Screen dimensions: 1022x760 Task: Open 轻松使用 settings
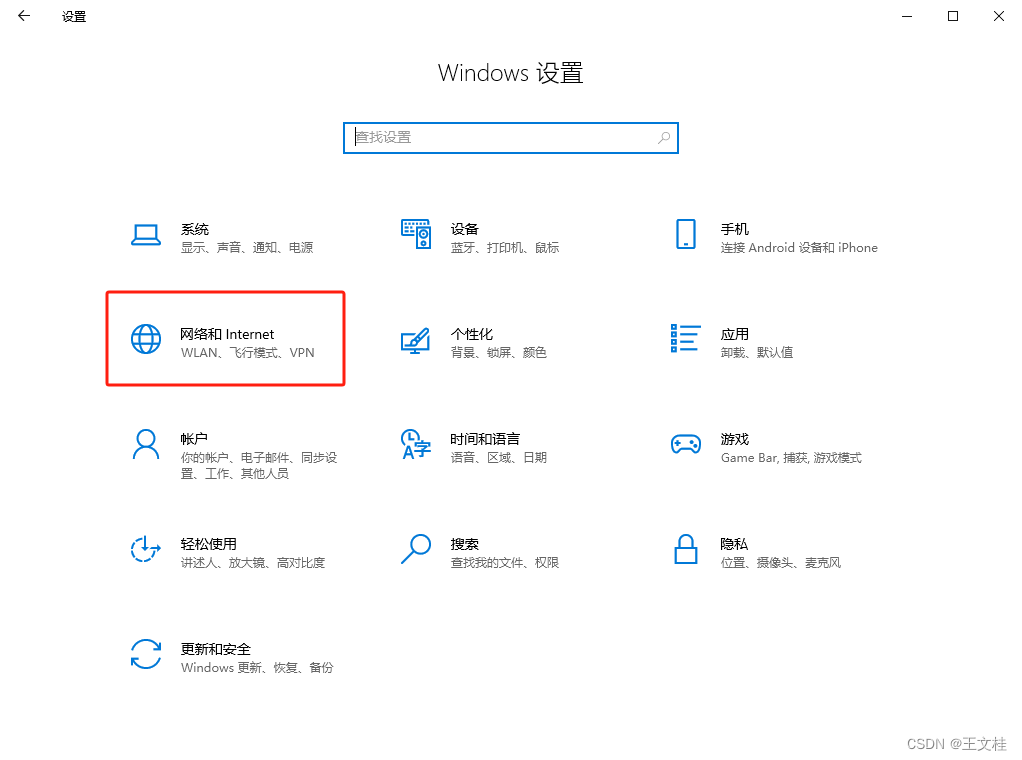[209, 544]
